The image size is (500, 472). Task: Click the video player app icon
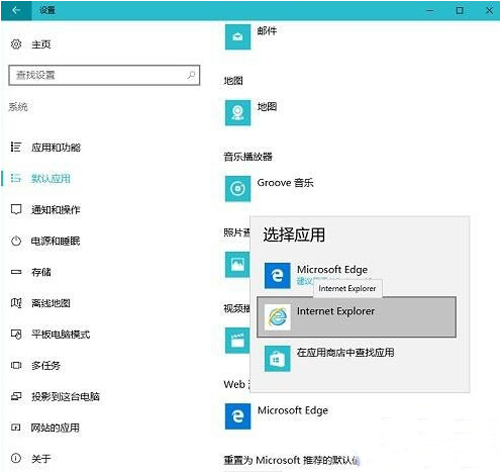click(237, 340)
